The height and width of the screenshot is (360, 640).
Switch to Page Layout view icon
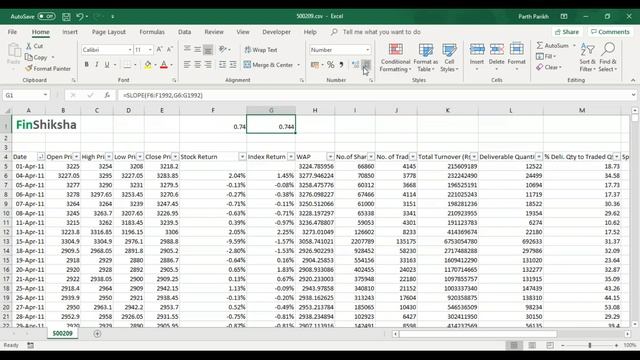[x=532, y=345]
